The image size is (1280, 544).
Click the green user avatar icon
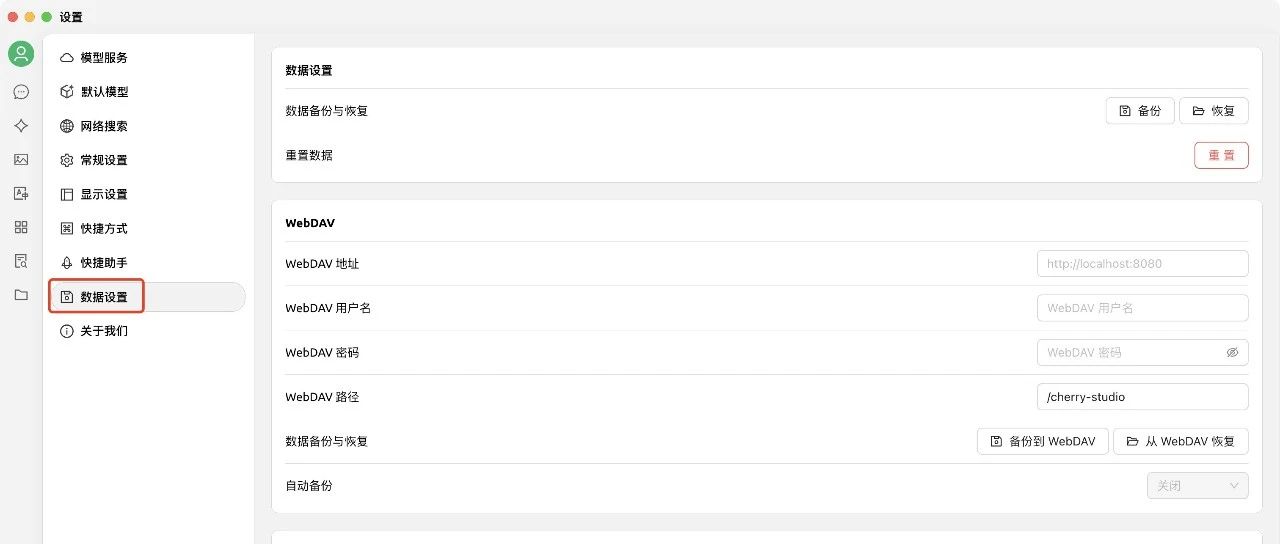(21, 54)
